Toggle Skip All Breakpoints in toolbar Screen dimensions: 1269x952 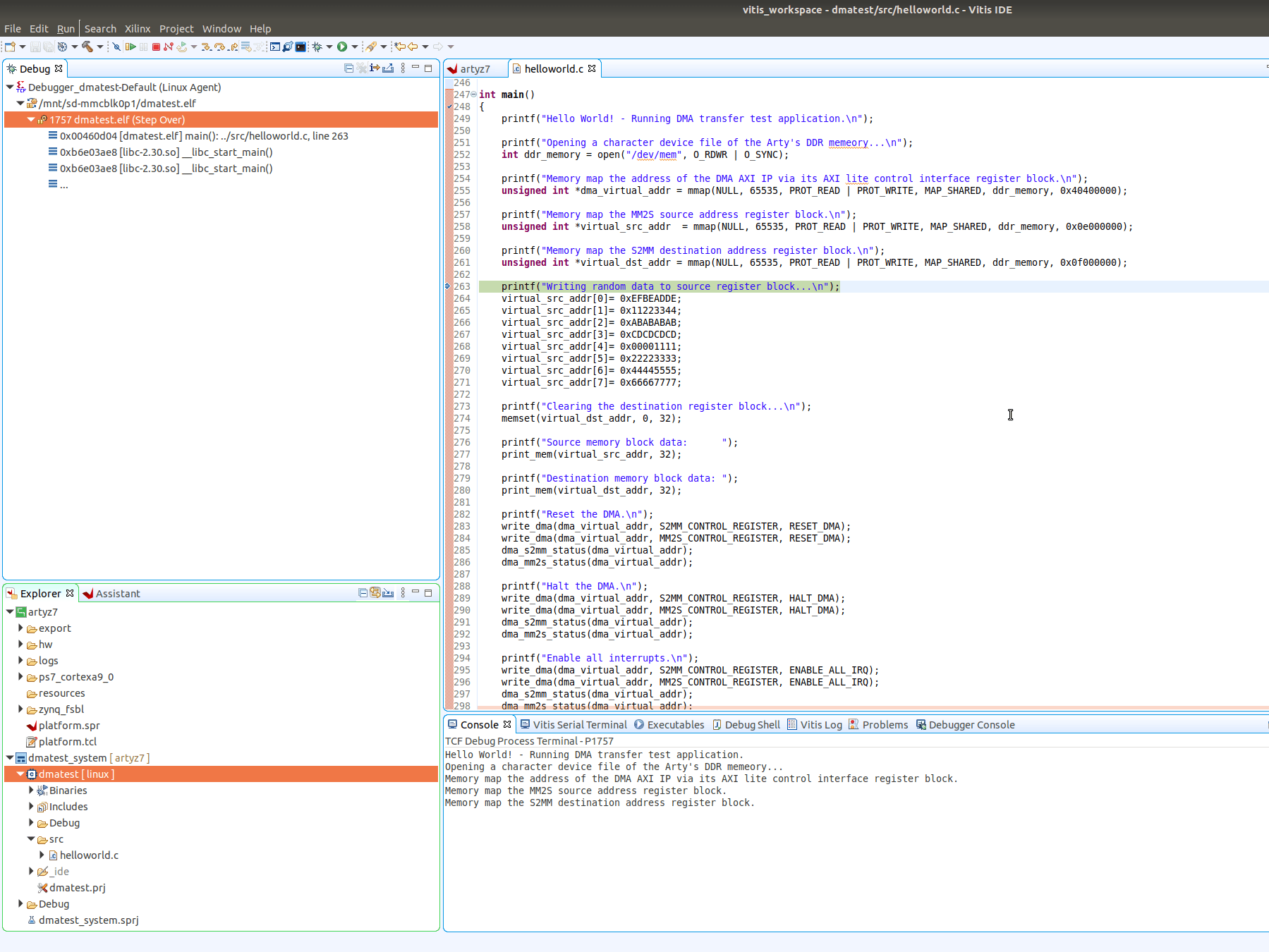click(x=118, y=47)
